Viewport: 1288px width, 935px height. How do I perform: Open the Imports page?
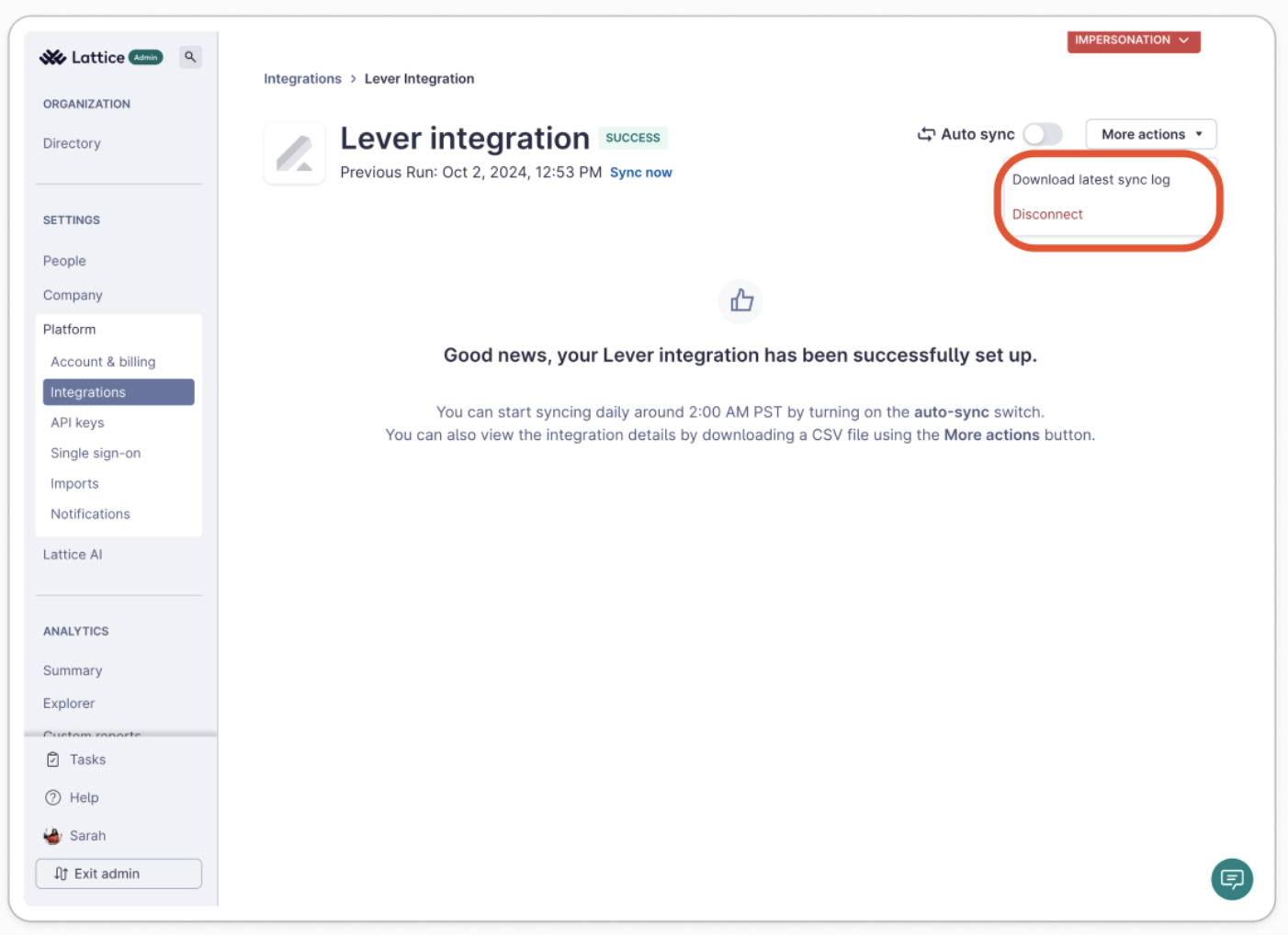(x=74, y=483)
